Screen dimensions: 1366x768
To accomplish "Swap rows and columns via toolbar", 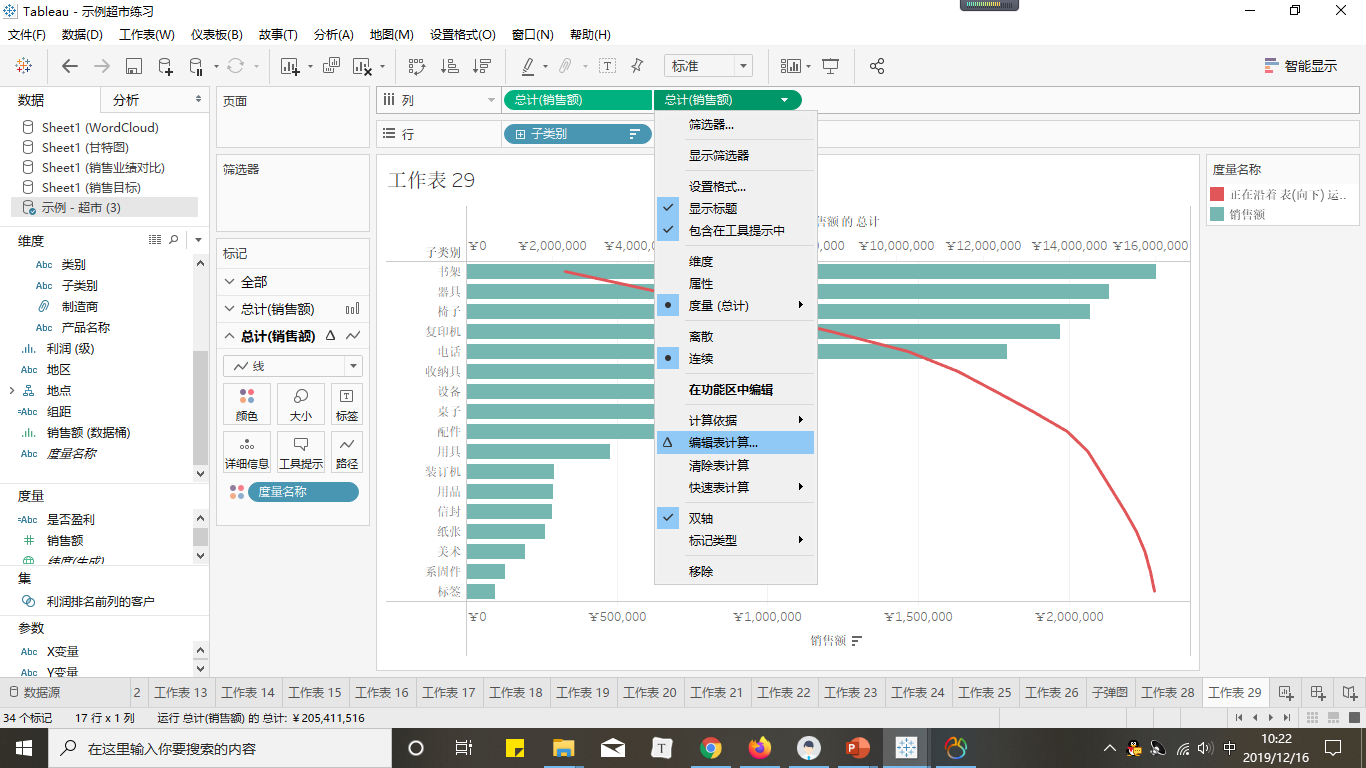I will [x=418, y=66].
